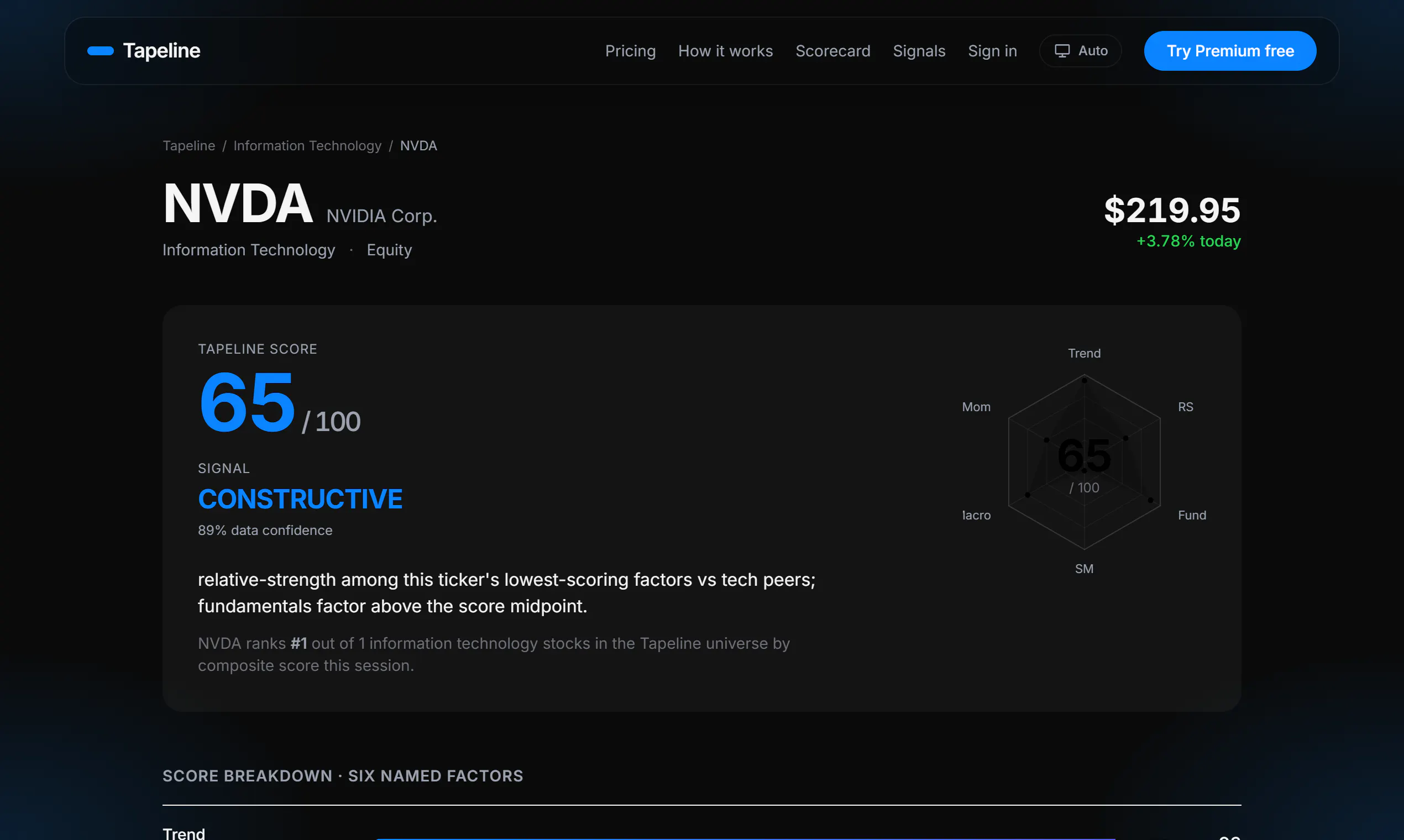Screen dimensions: 1404x840
Task: Click the SM label on the radar chart
Action: coord(1084,569)
